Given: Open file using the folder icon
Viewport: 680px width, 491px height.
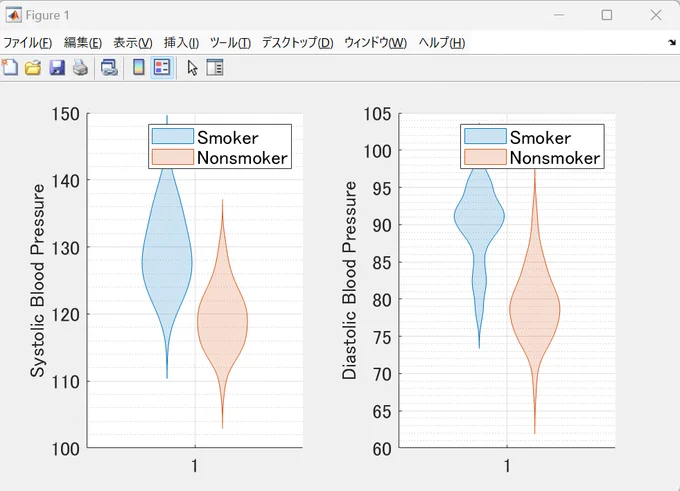Looking at the screenshot, I should [33, 68].
